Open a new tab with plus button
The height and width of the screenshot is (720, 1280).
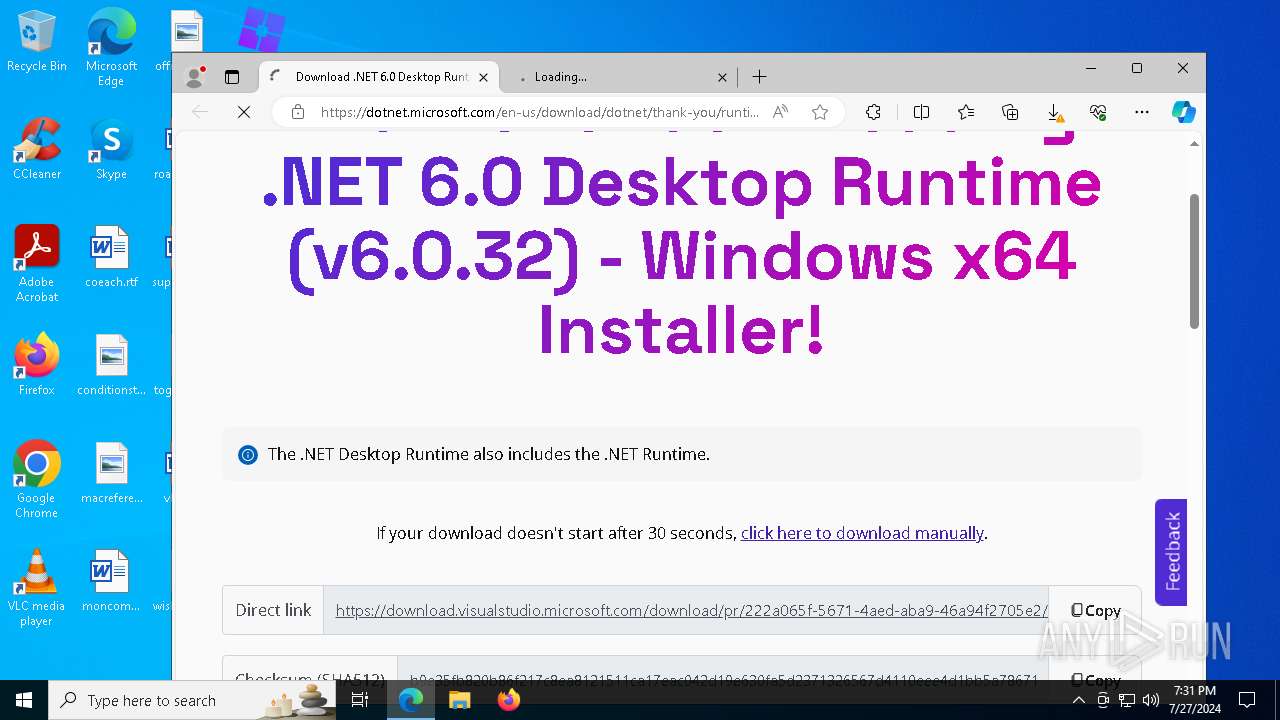(759, 77)
